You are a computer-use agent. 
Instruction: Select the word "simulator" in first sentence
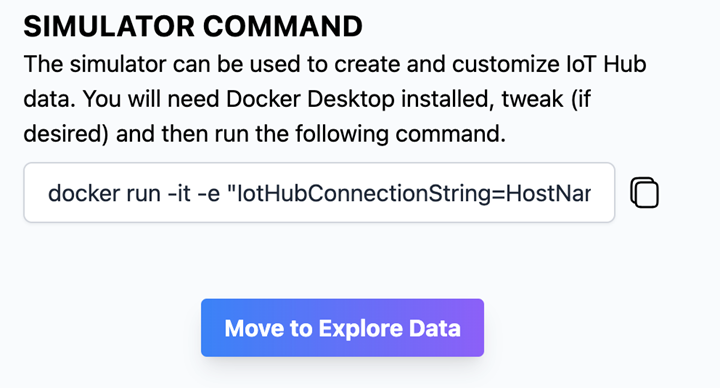tap(118, 64)
